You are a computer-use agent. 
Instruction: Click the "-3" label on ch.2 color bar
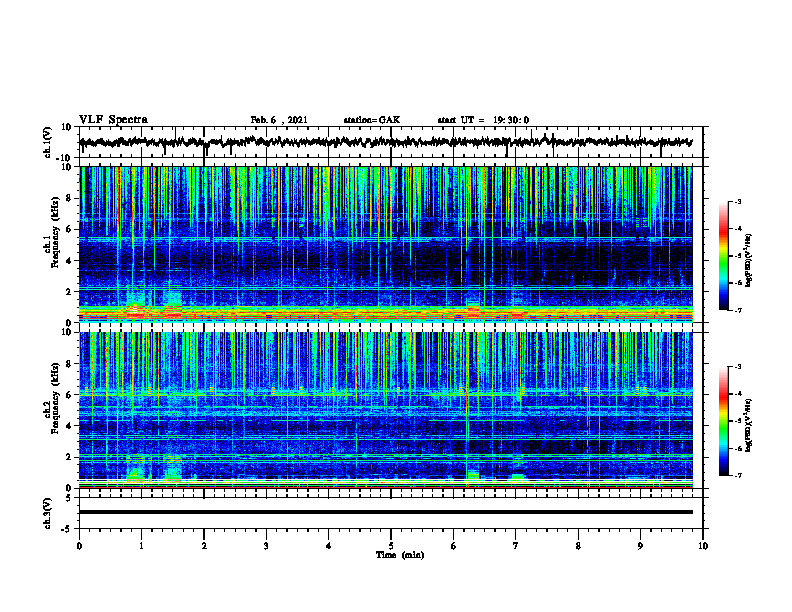point(738,367)
